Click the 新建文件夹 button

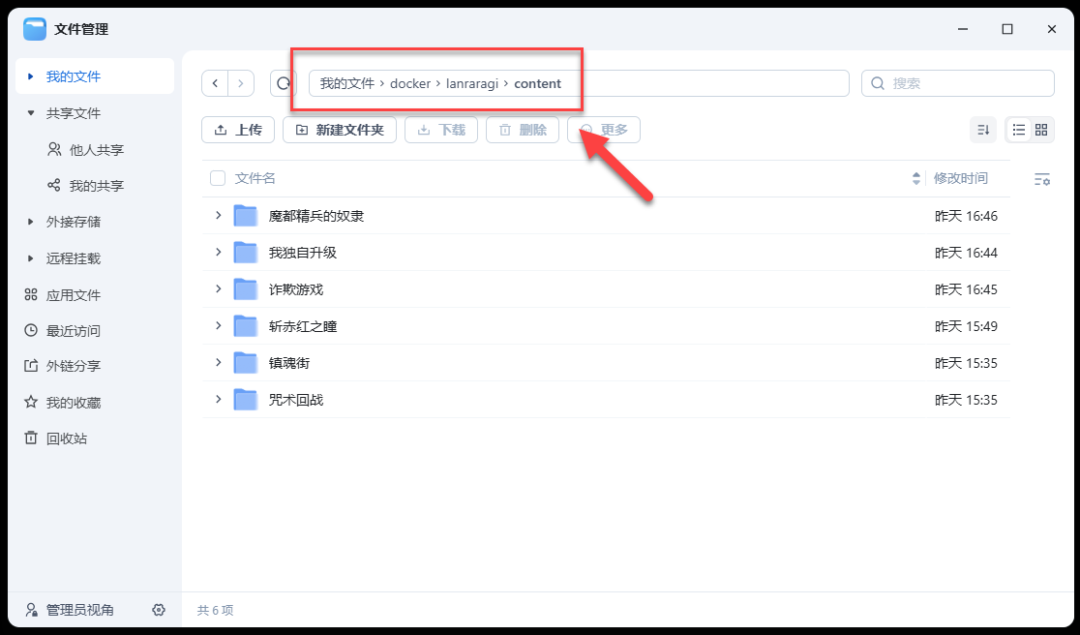(x=340, y=129)
